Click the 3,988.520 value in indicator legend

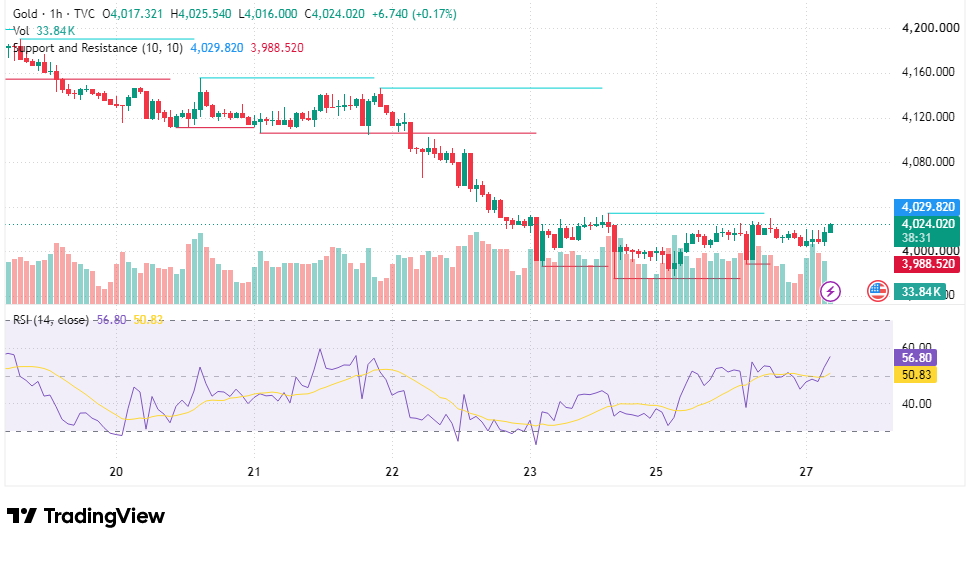(277, 48)
